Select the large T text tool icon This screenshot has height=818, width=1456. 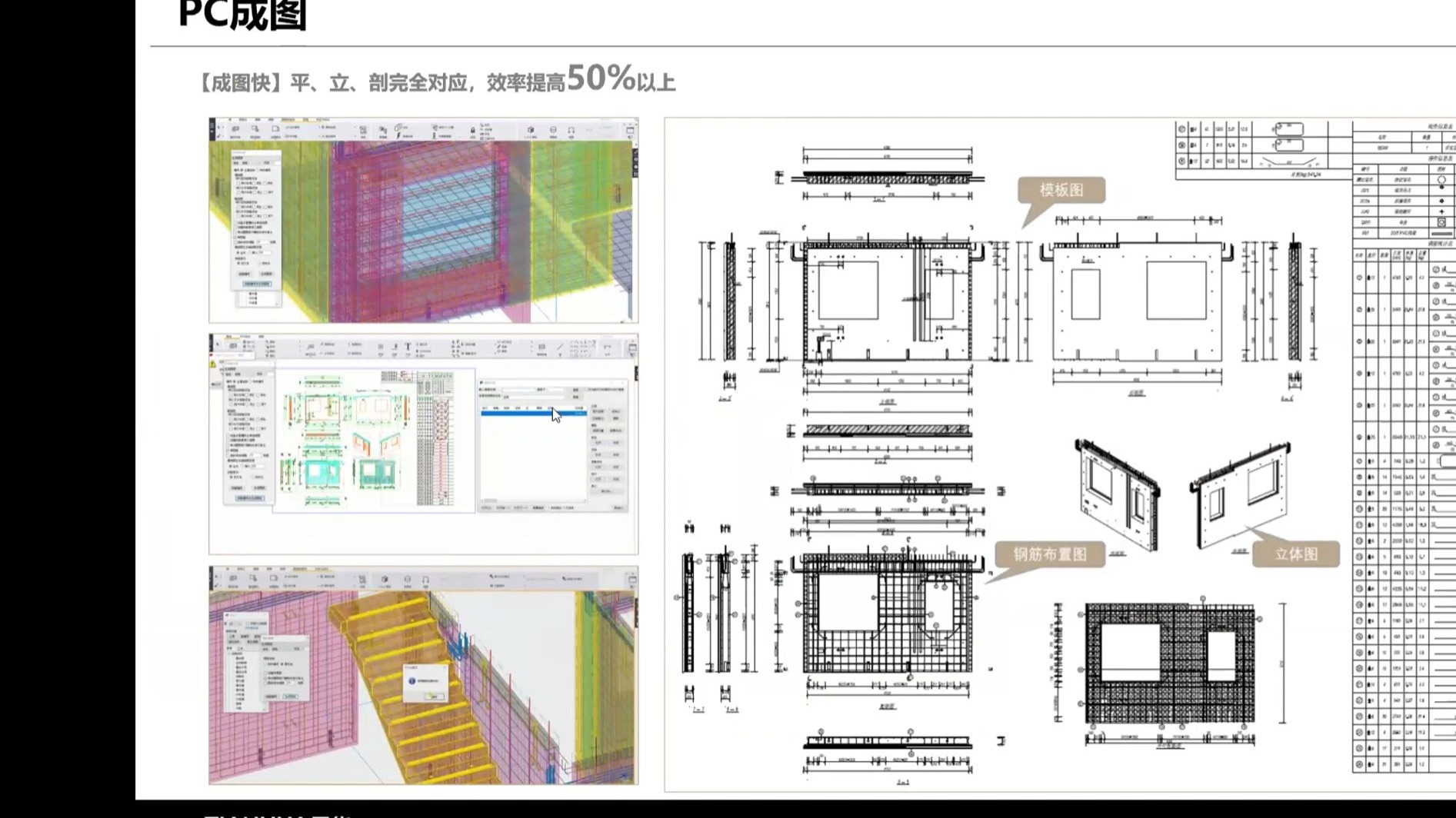(408, 347)
